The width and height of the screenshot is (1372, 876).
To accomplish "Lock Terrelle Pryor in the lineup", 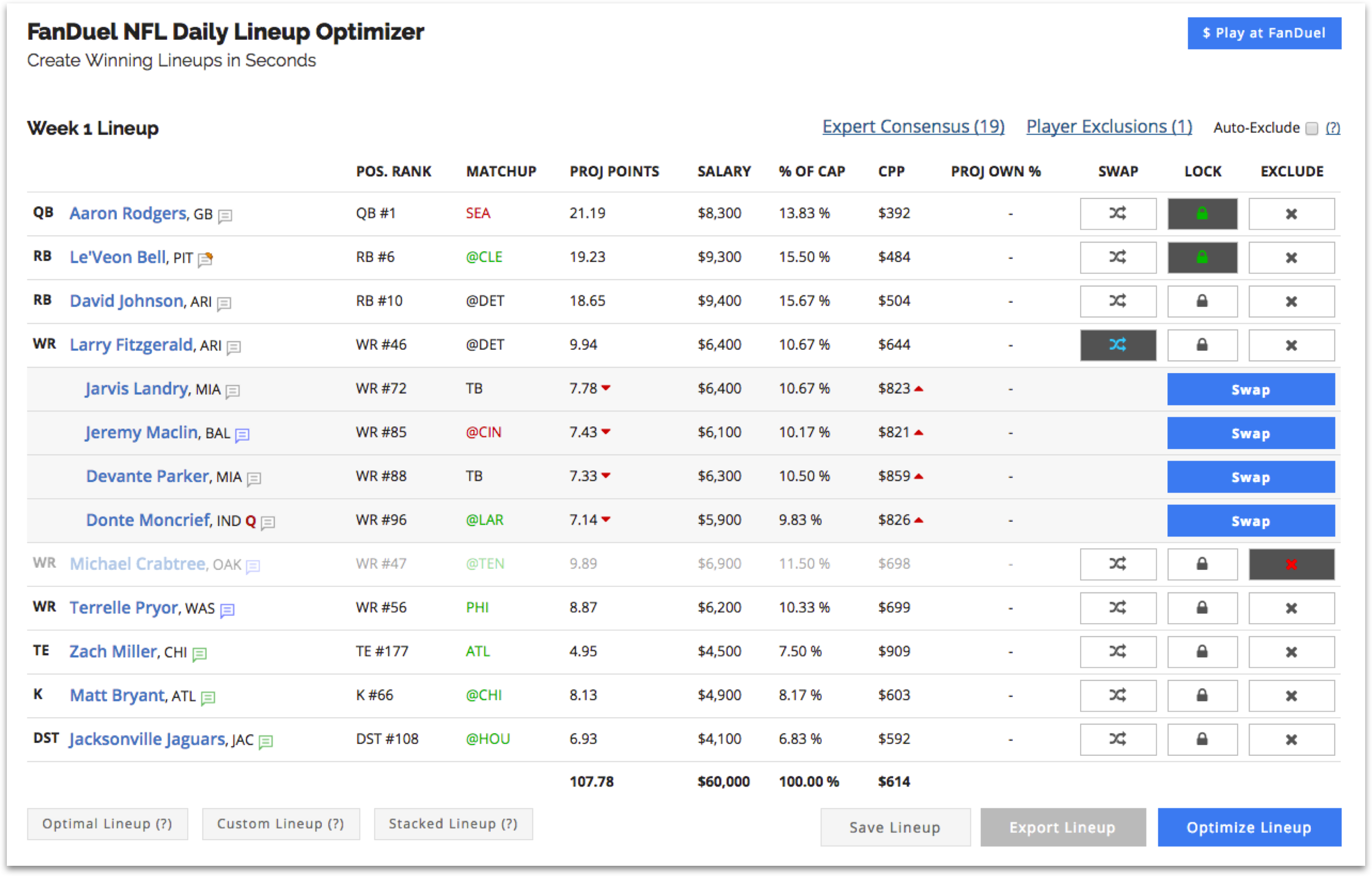I will tap(1202, 608).
